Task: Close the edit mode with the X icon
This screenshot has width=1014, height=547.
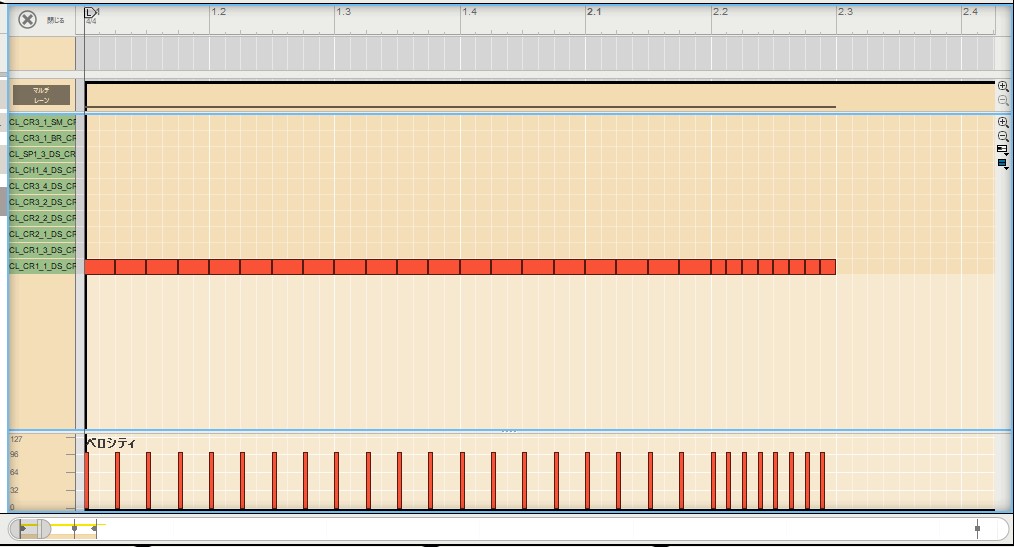Action: tap(27, 19)
